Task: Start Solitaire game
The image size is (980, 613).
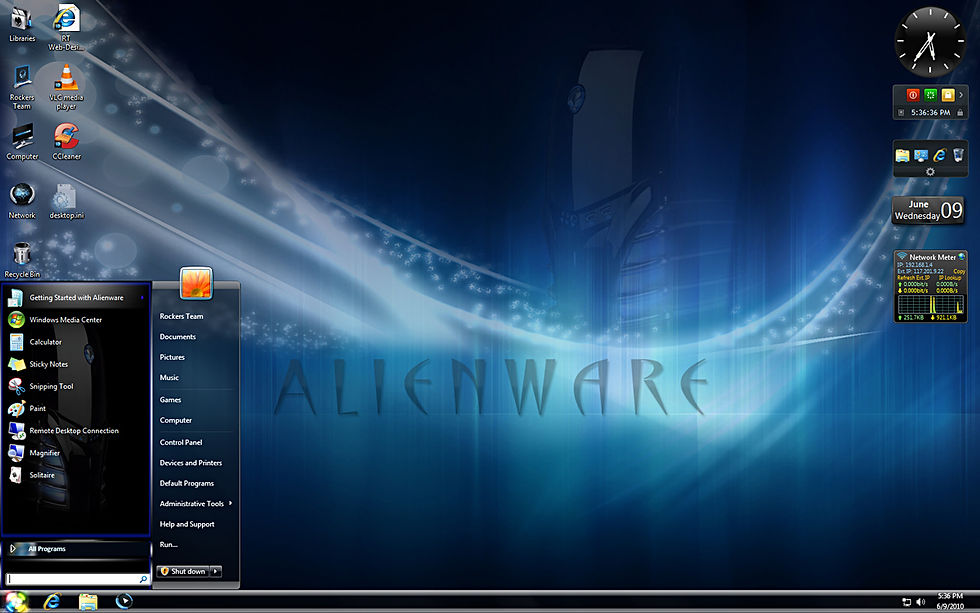Action: [76, 475]
